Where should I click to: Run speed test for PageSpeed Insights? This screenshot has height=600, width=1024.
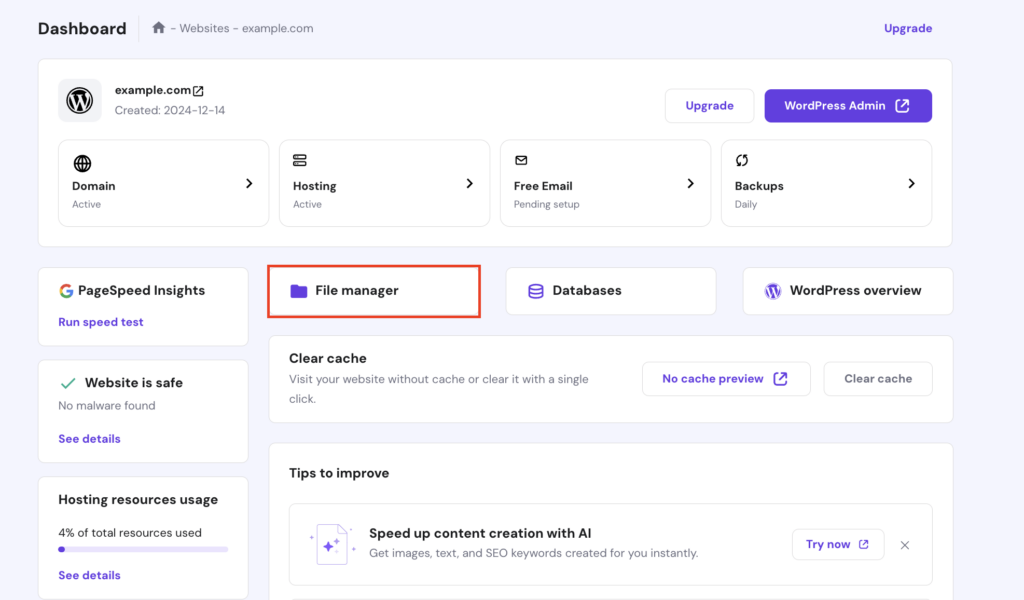coord(100,322)
